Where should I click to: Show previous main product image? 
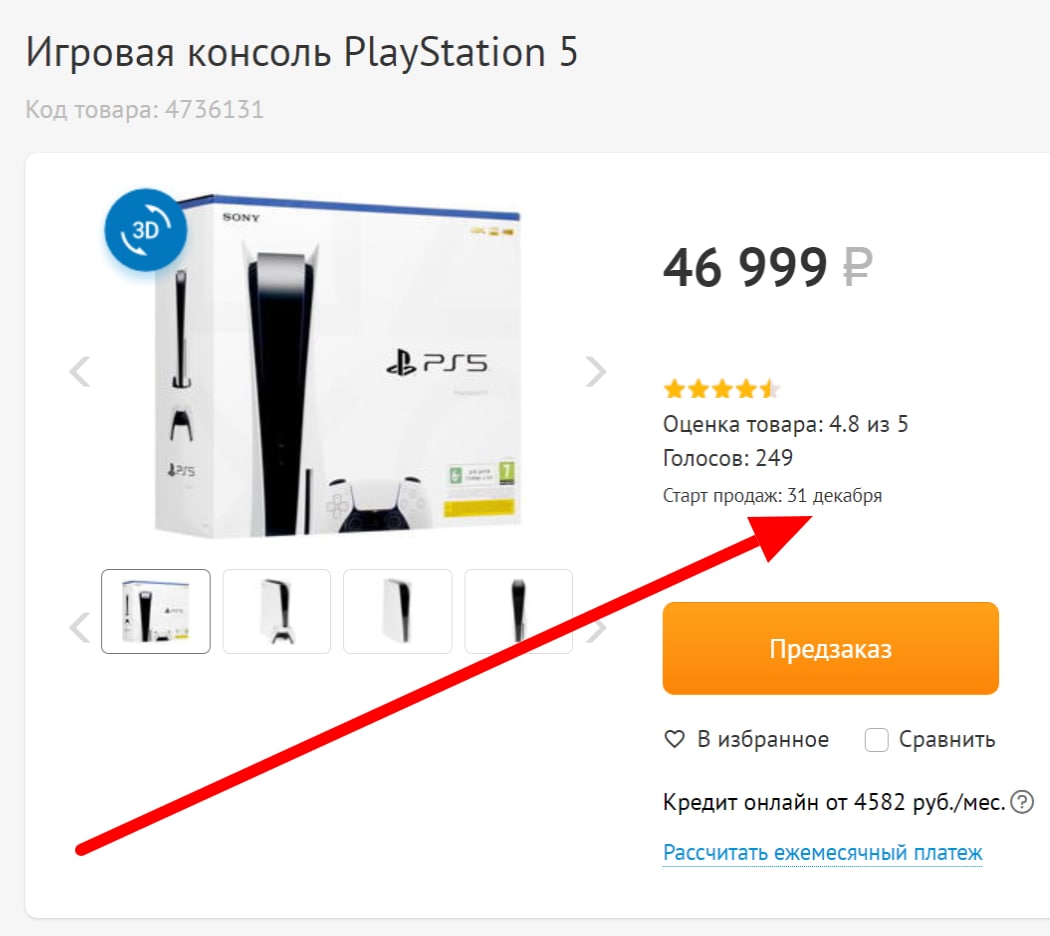point(80,371)
